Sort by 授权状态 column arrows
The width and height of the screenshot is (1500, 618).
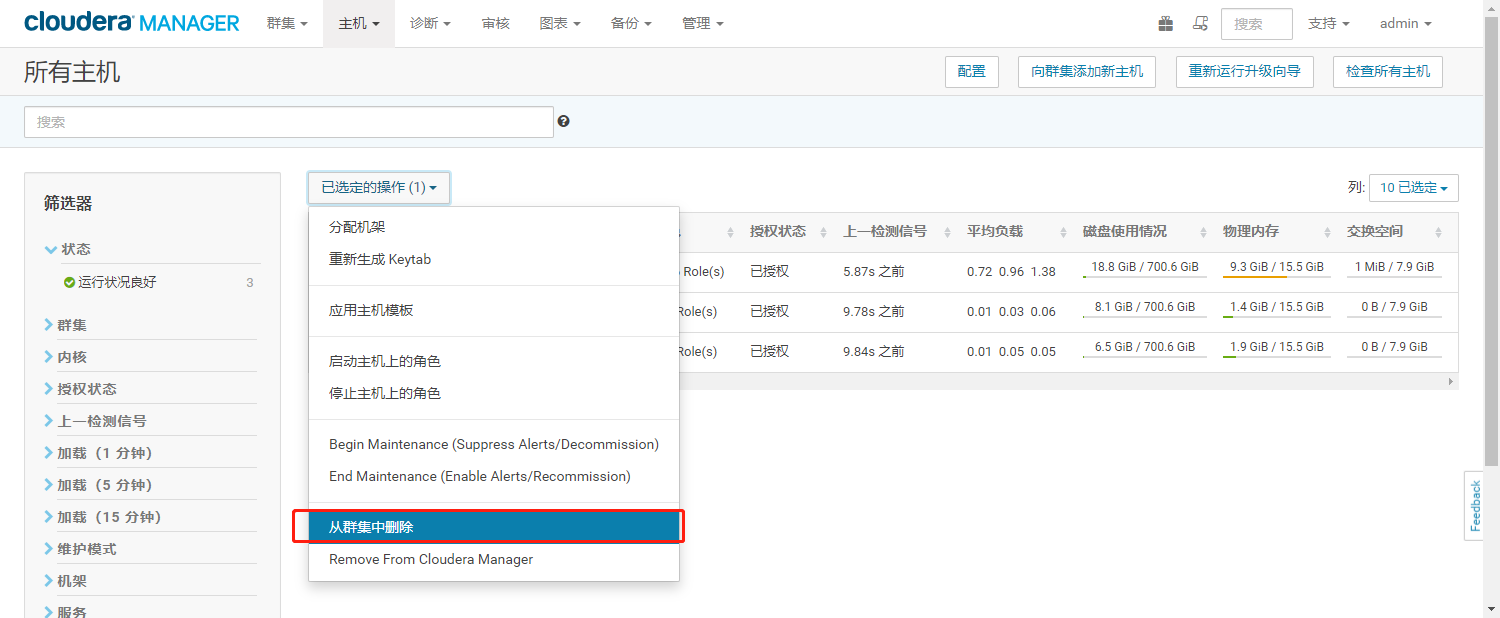(824, 232)
